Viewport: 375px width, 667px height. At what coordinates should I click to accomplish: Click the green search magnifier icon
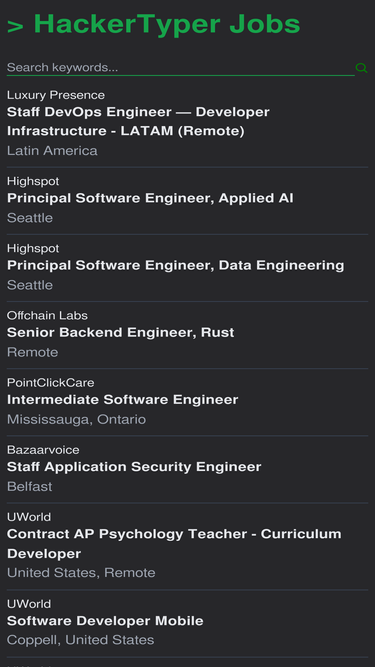(x=361, y=68)
